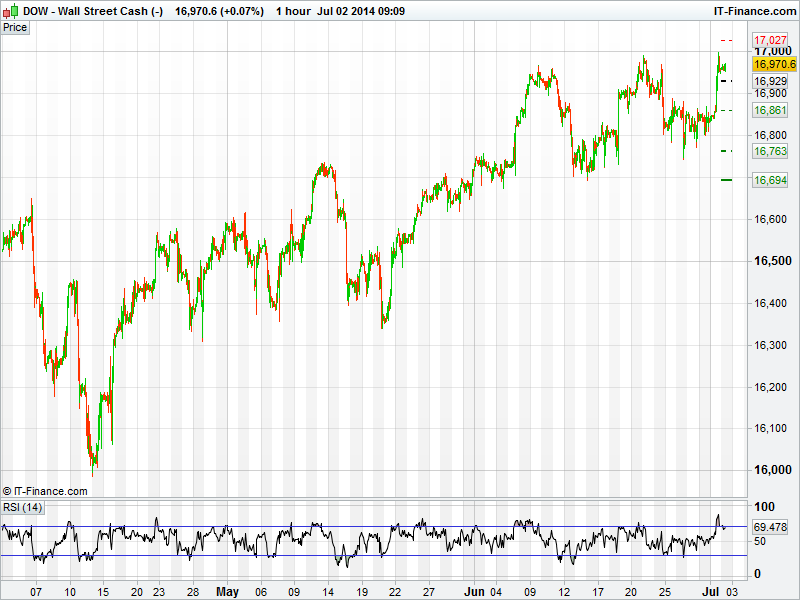Click the RSI value 69.478 label
The image size is (800, 600).
[770, 527]
